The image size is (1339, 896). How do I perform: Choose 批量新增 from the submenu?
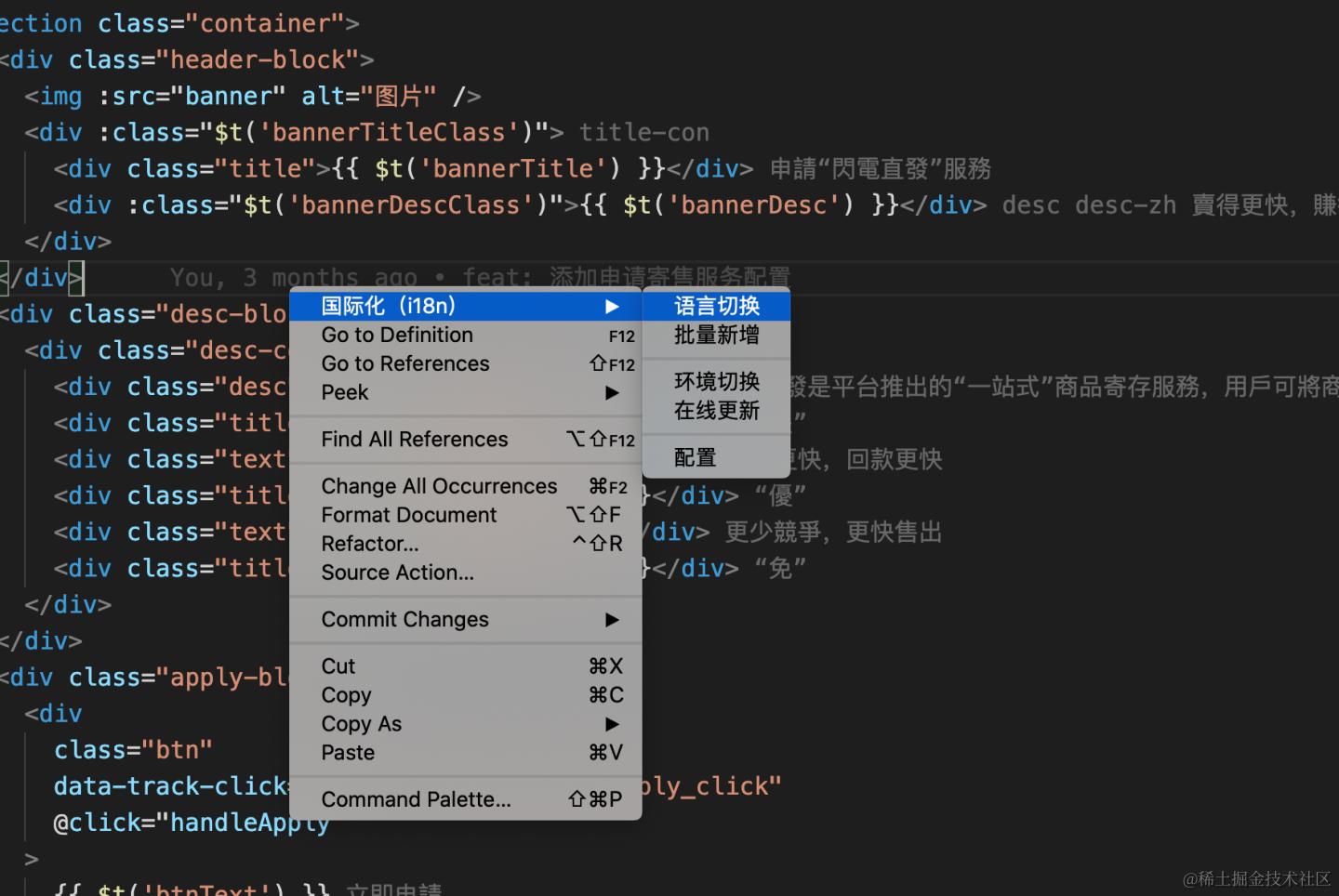[x=716, y=335]
